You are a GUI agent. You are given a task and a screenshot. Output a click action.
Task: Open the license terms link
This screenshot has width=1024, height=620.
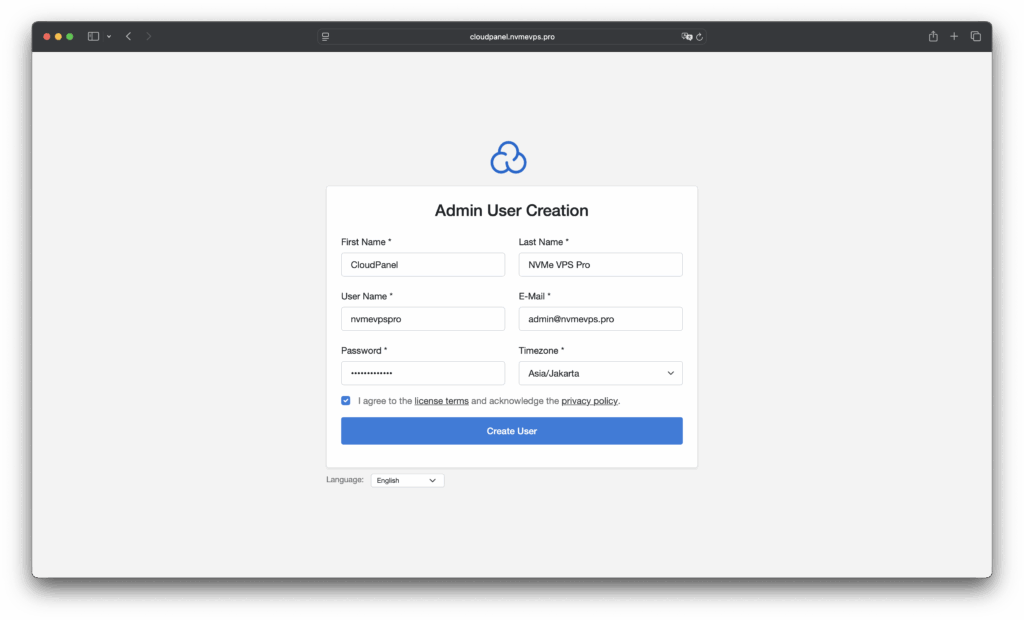tap(441, 401)
